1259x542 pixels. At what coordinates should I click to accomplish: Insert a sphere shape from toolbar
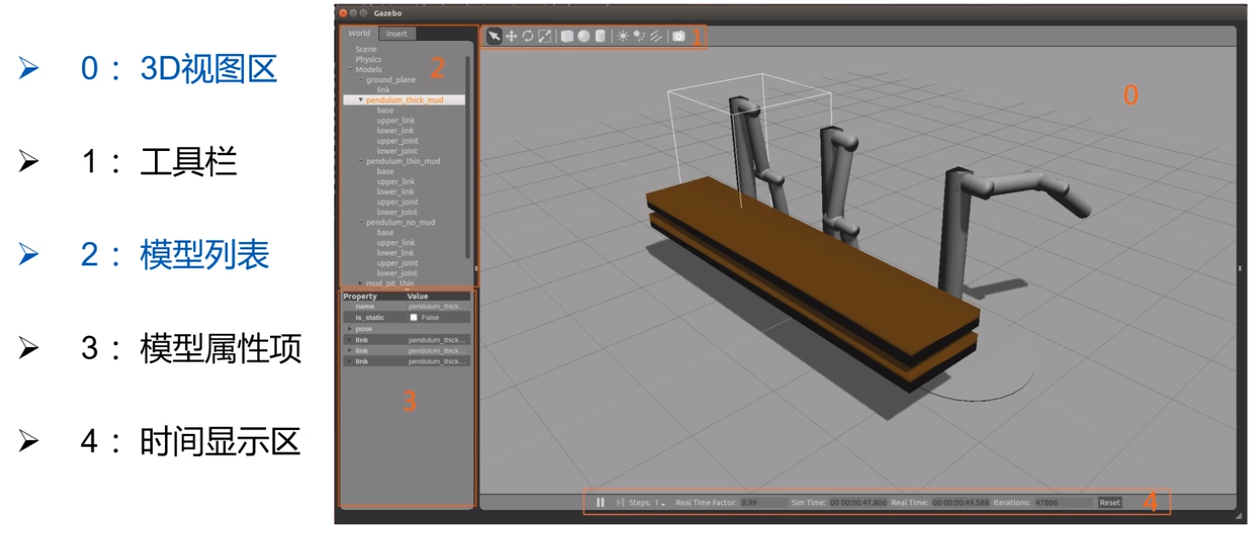(583, 36)
